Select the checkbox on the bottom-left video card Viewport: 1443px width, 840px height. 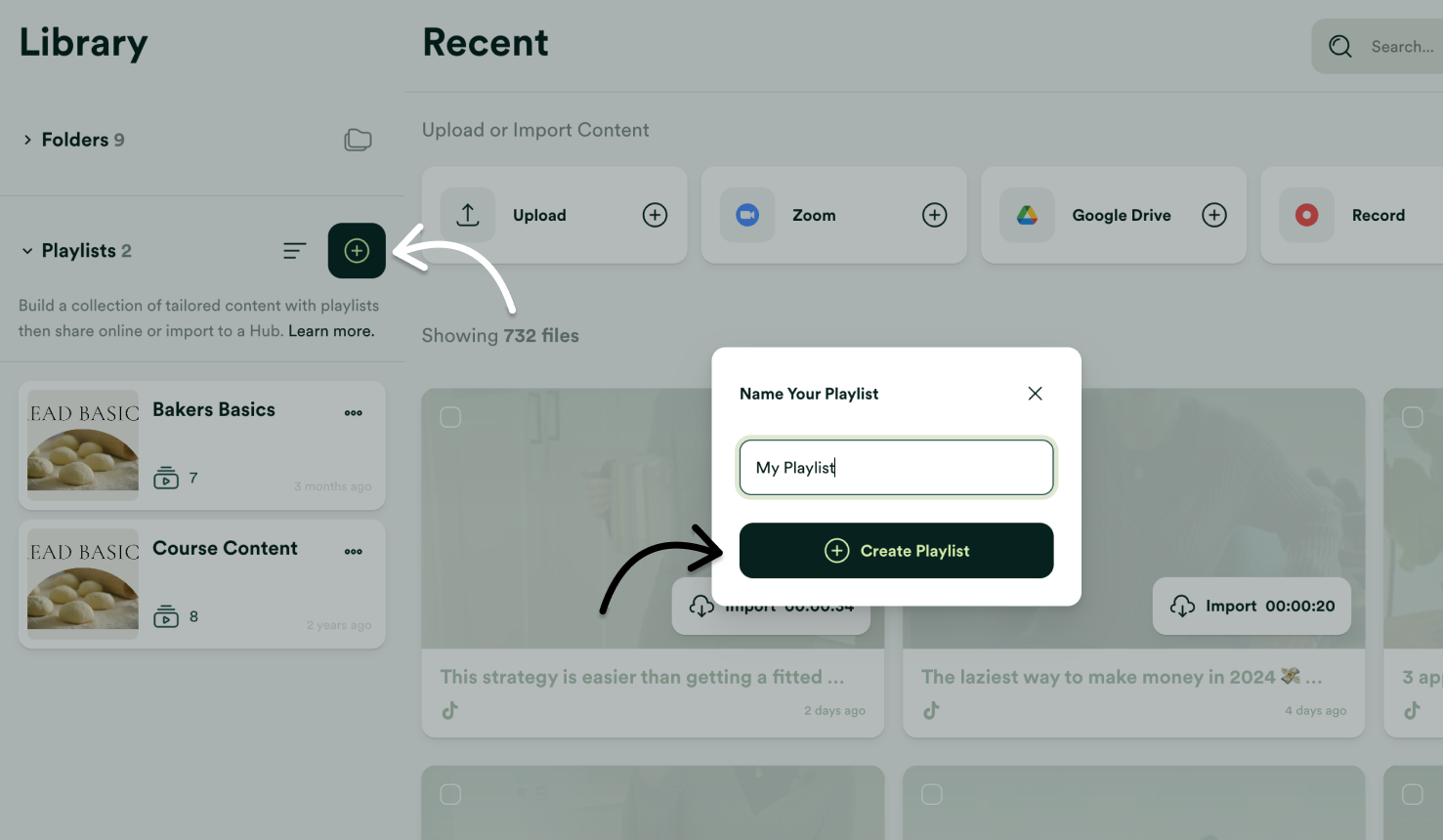coord(450,794)
